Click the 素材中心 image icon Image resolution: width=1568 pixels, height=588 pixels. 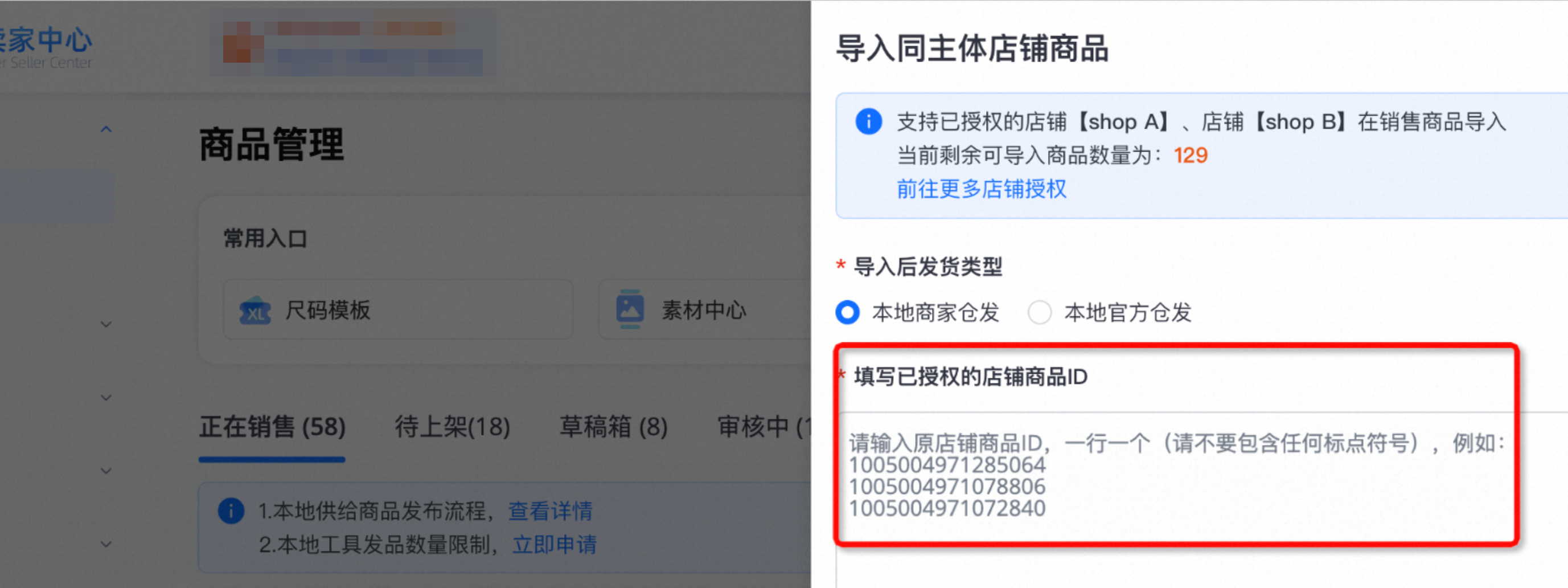(629, 309)
